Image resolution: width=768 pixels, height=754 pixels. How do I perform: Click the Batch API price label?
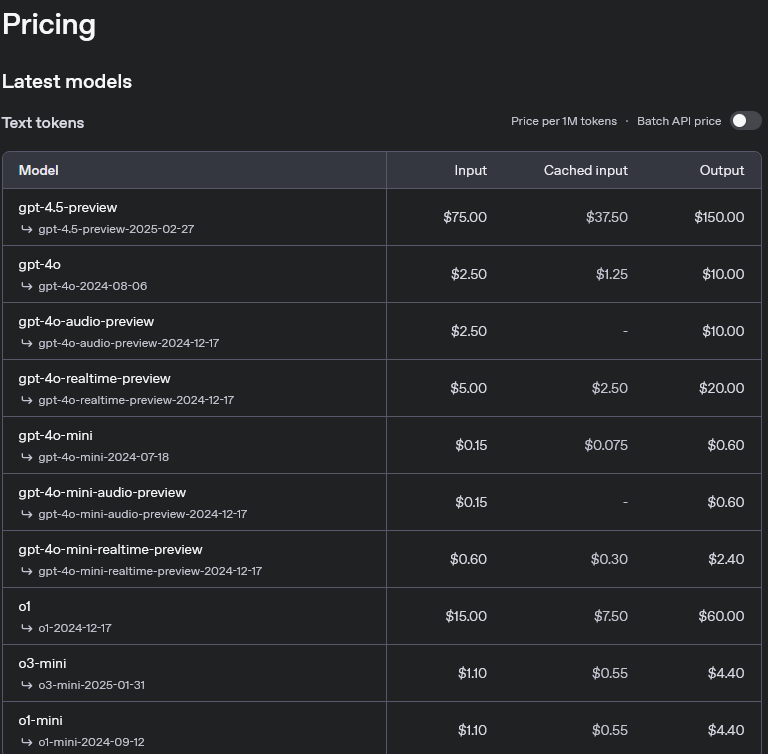tap(679, 121)
